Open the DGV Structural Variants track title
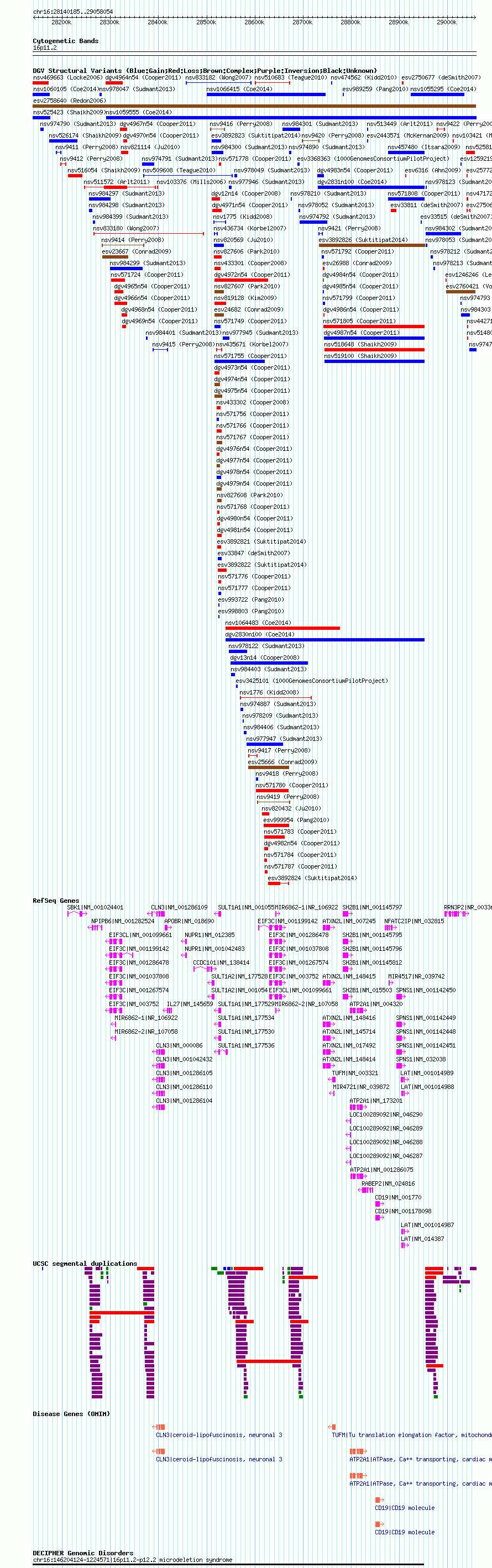 pyautogui.click(x=205, y=71)
